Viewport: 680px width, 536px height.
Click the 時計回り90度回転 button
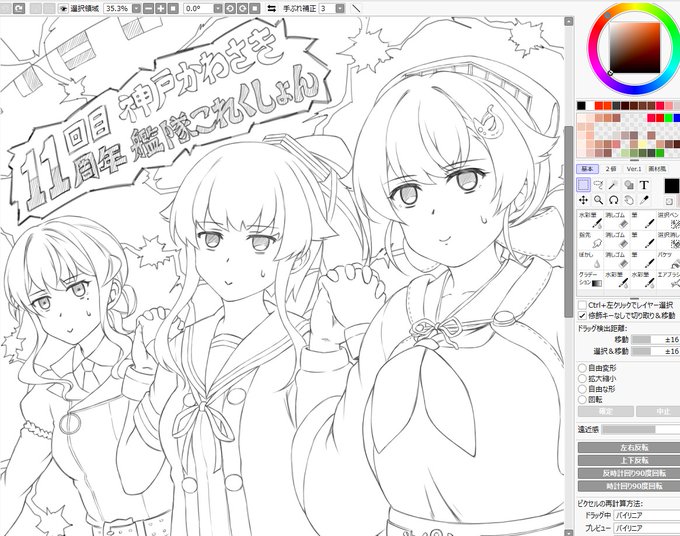pyautogui.click(x=629, y=486)
